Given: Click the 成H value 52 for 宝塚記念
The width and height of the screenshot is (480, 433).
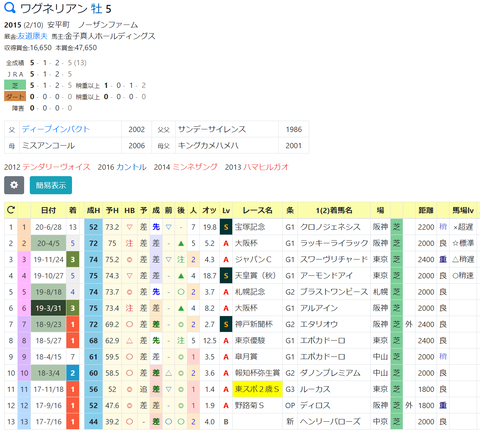Looking at the screenshot, I should pos(93,227).
